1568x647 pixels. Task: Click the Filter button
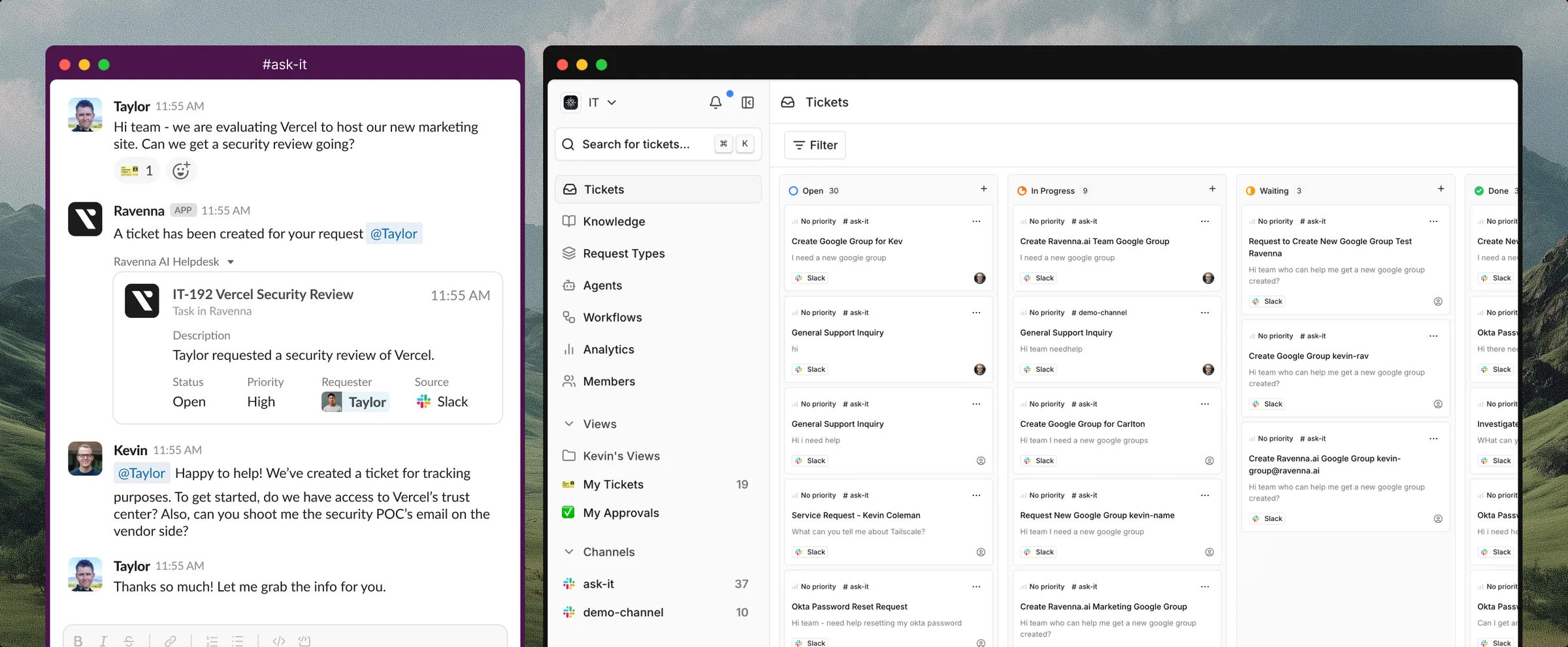(815, 145)
